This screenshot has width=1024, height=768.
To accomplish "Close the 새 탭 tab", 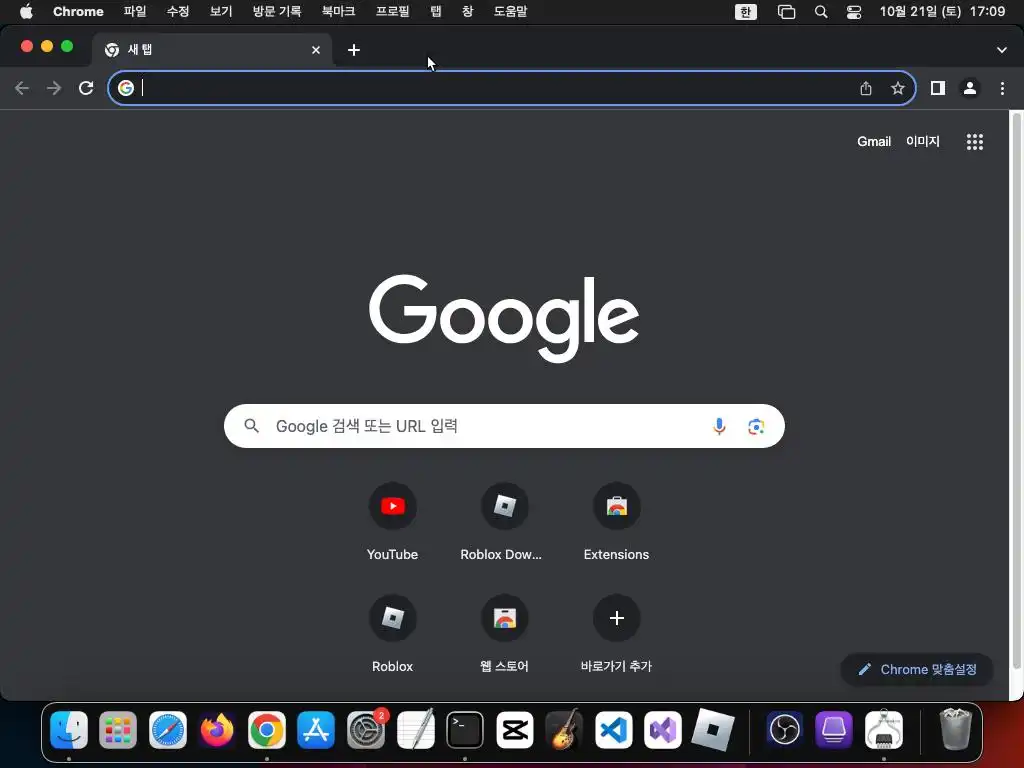I will pyautogui.click(x=316, y=50).
